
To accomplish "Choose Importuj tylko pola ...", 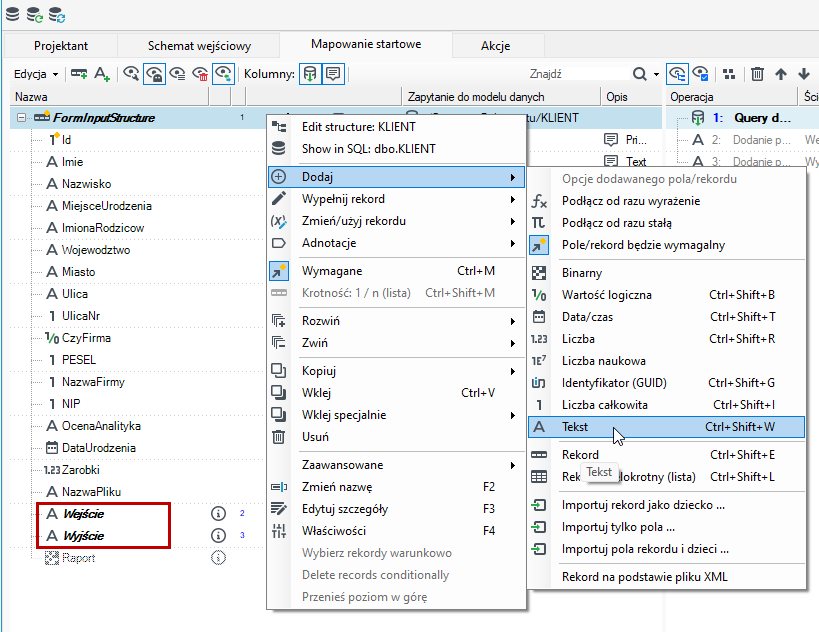I will pos(666,527).
